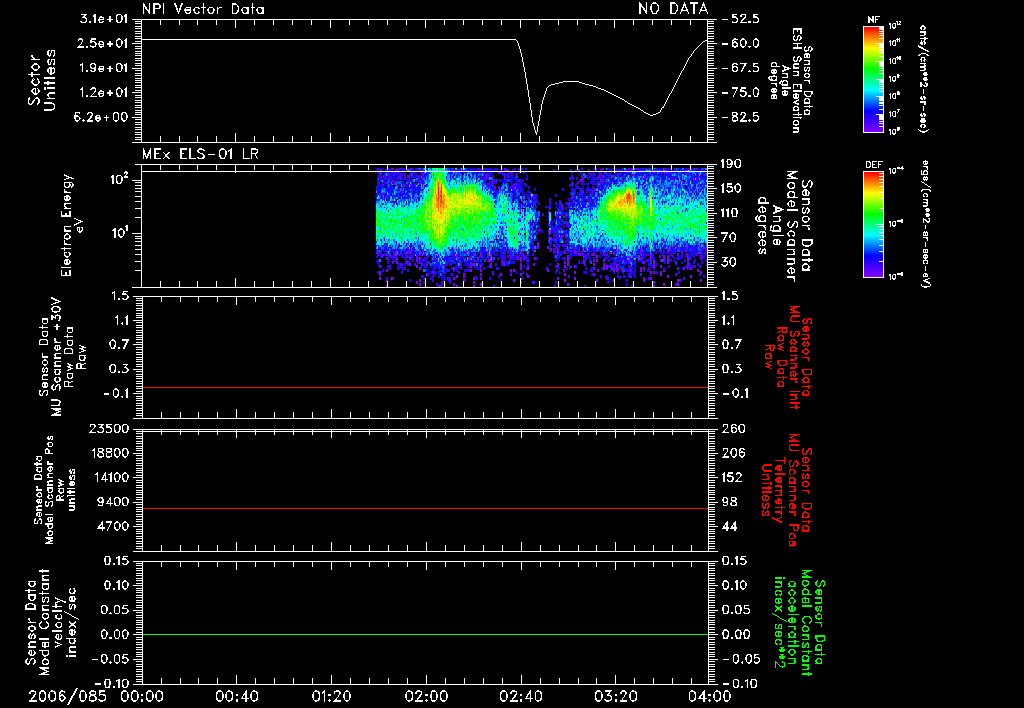Click the "206" telemetry tick value
Image resolution: width=1024 pixels, height=708 pixels.
pos(733,453)
